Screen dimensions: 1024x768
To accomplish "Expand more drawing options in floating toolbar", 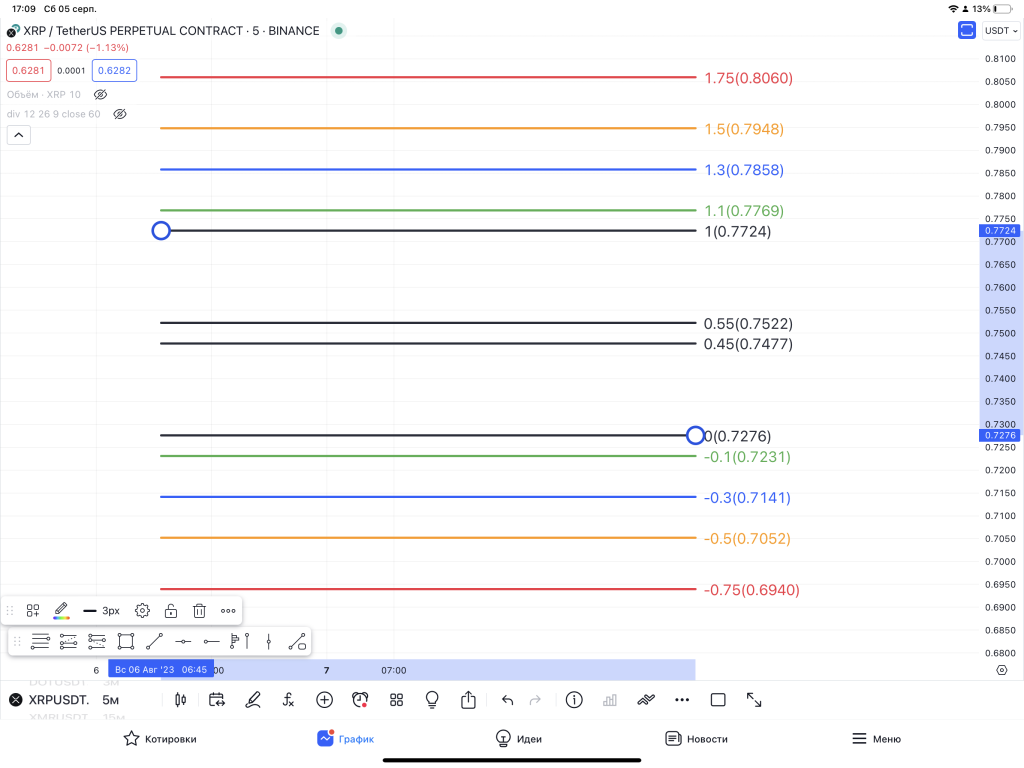I will pyautogui.click(x=228, y=611).
